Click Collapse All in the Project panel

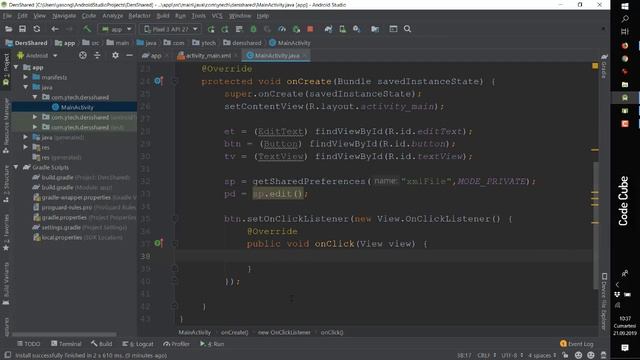point(97,56)
